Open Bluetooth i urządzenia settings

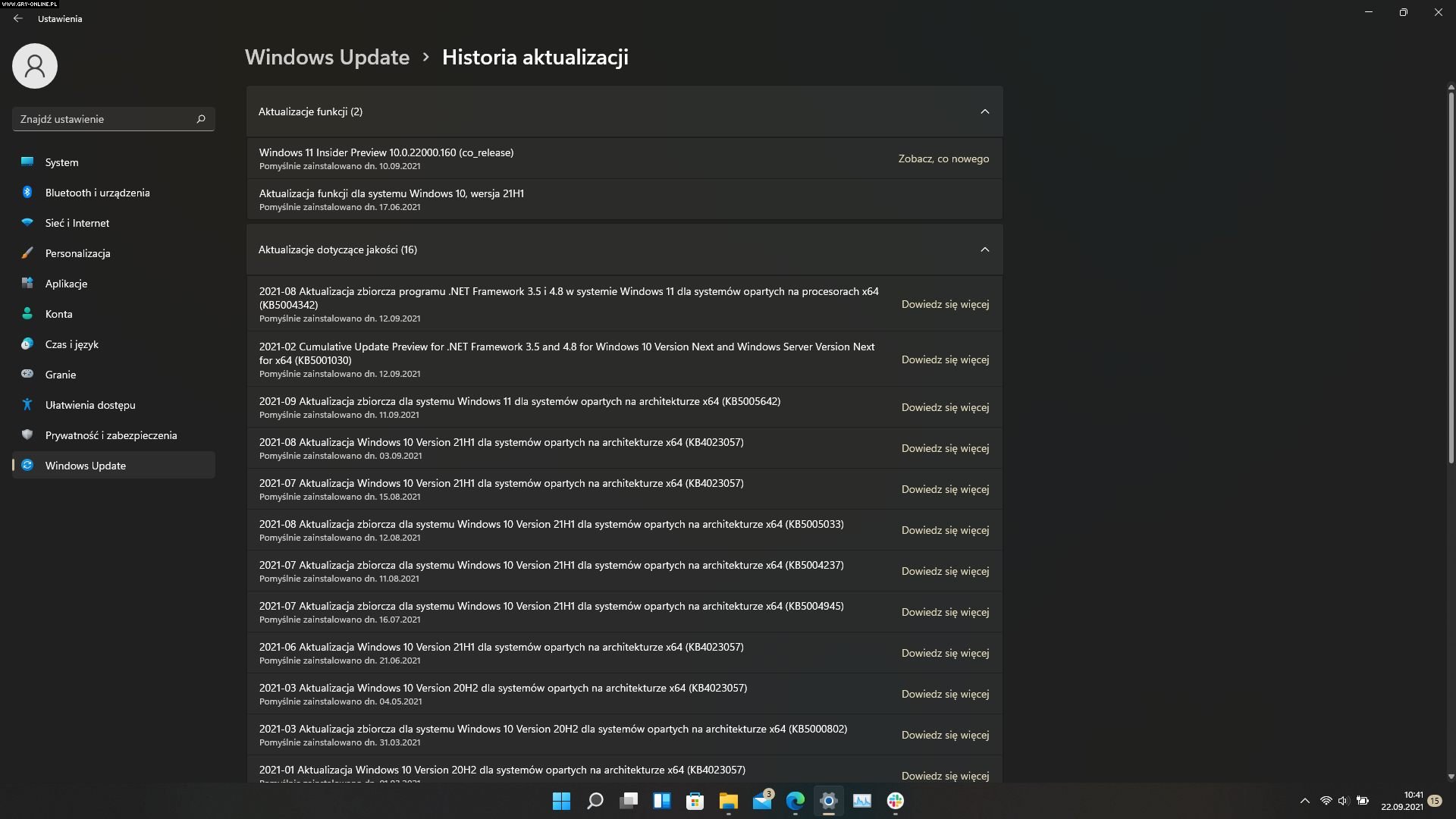coord(97,193)
